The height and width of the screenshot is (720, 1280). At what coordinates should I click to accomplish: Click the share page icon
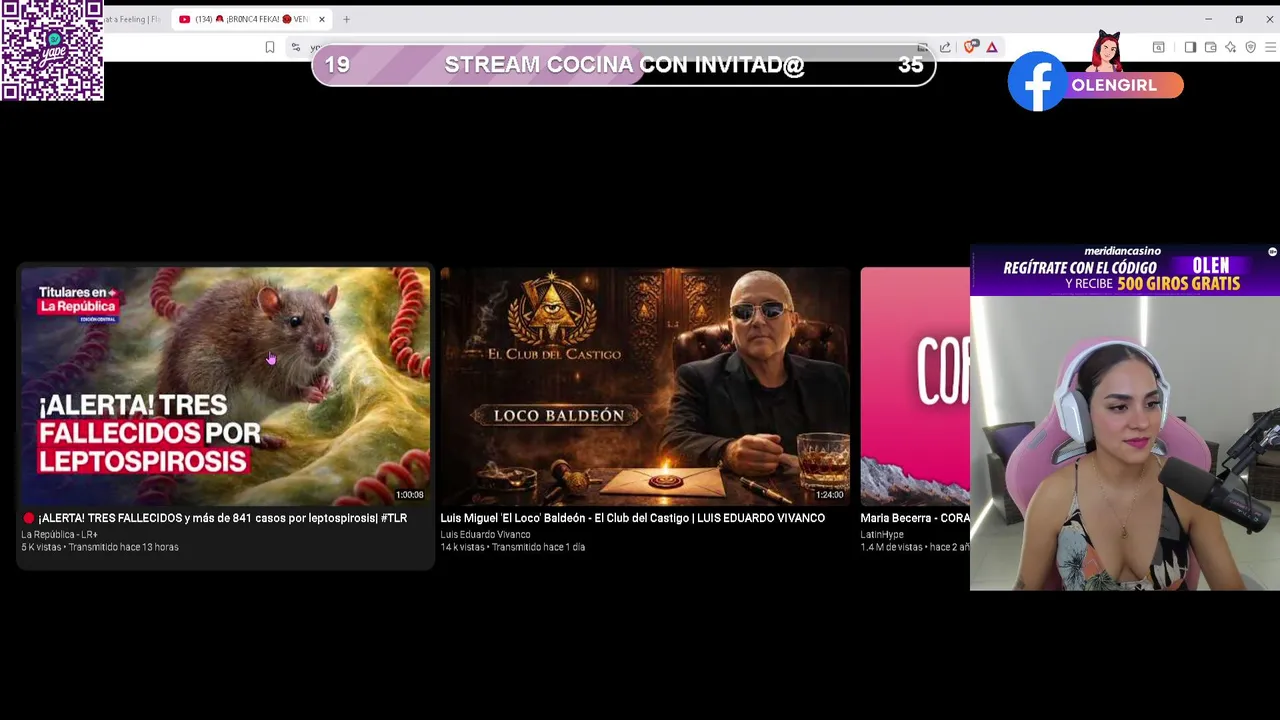click(945, 47)
